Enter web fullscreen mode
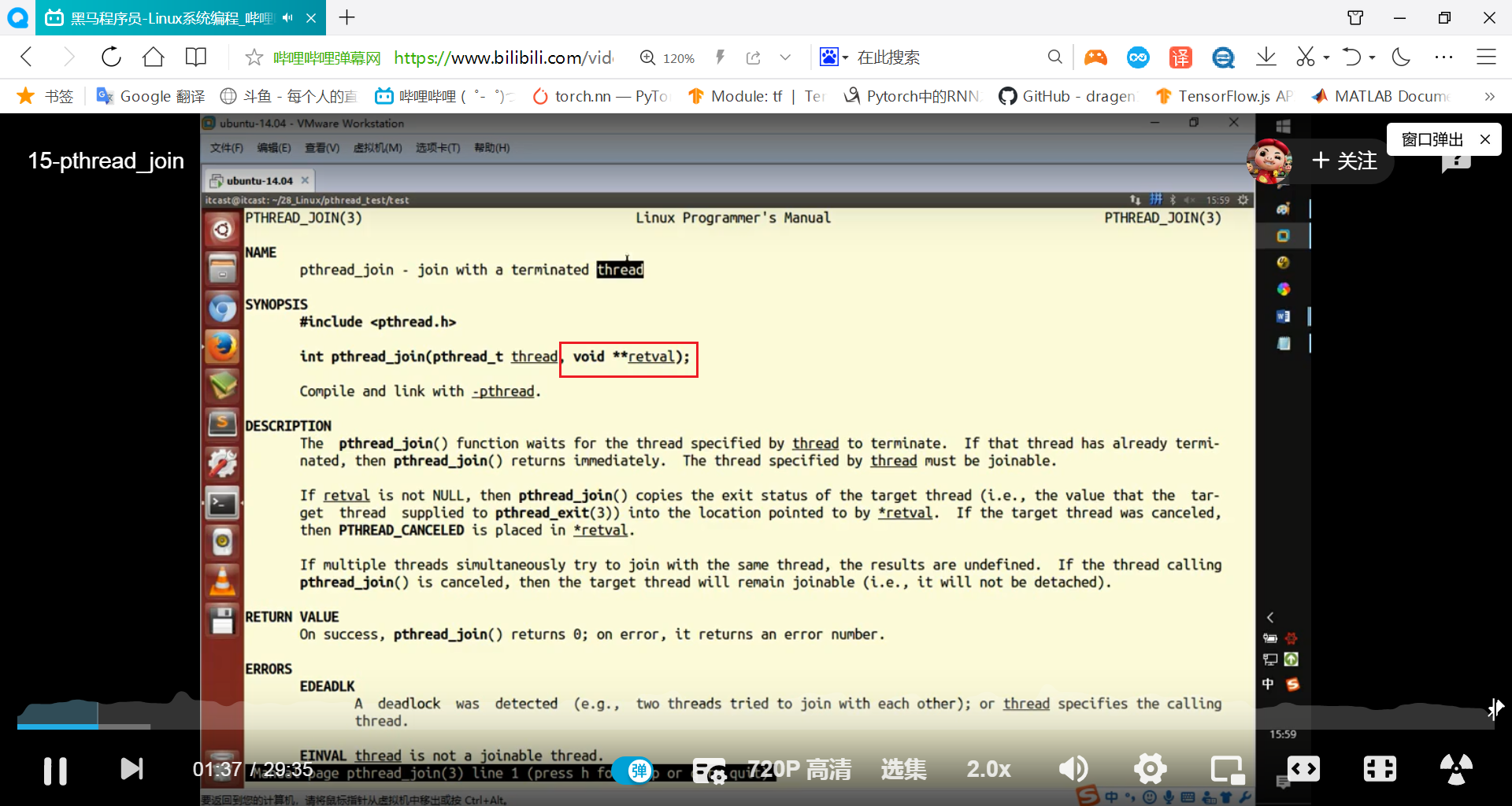Image resolution: width=1512 pixels, height=806 pixels. point(1380,769)
